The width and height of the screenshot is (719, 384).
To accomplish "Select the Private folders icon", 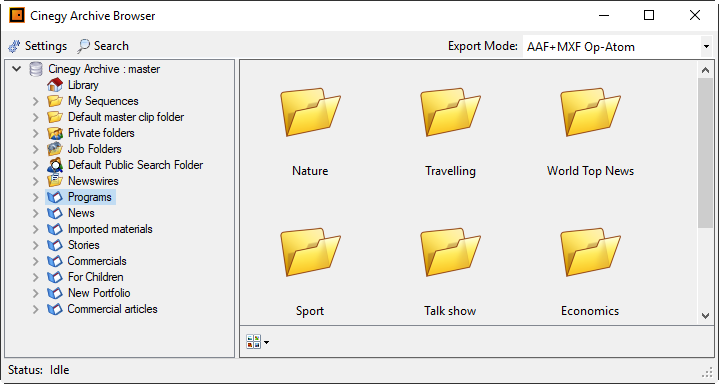I will 55,133.
